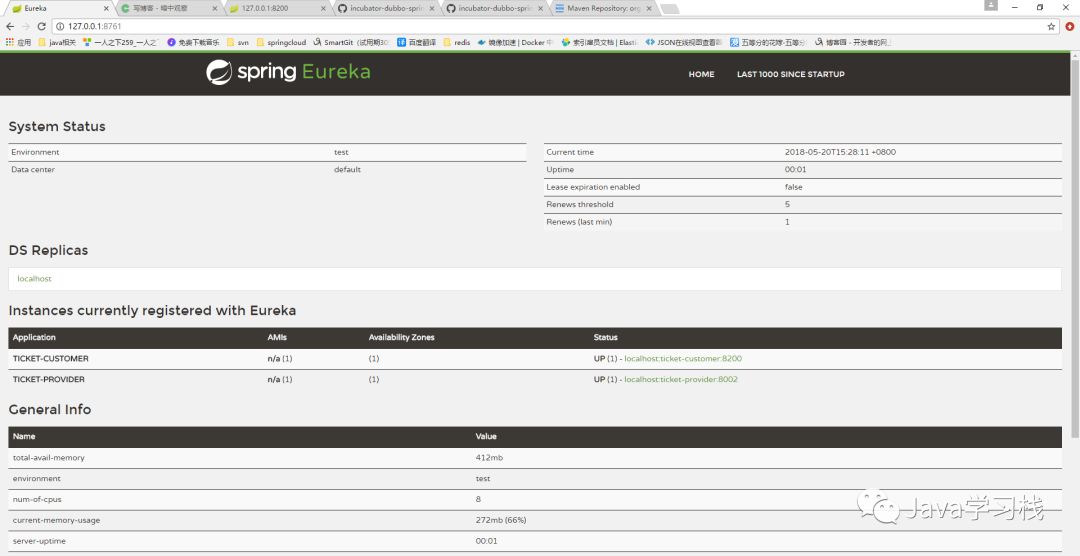Viewport: 1080px width, 556px height.
Task: Click the 'Renews threshold' row label
Action: tap(580, 205)
